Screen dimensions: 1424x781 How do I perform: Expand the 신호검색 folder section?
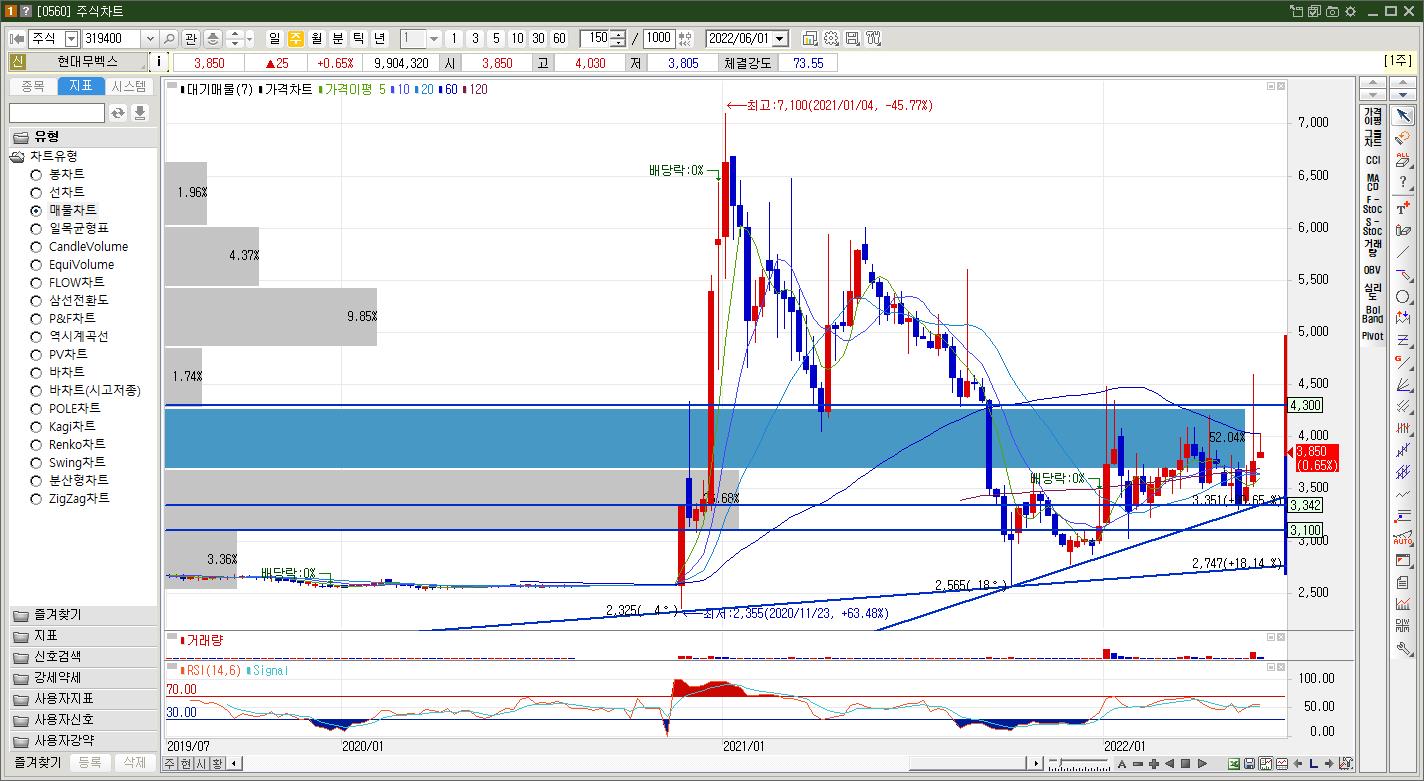click(83, 657)
